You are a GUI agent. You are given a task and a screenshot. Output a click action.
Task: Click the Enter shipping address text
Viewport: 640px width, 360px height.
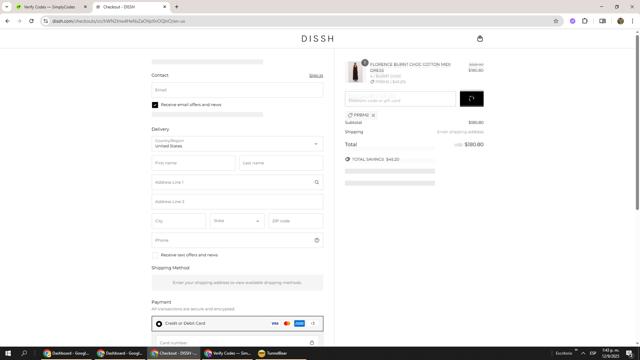coord(460,132)
